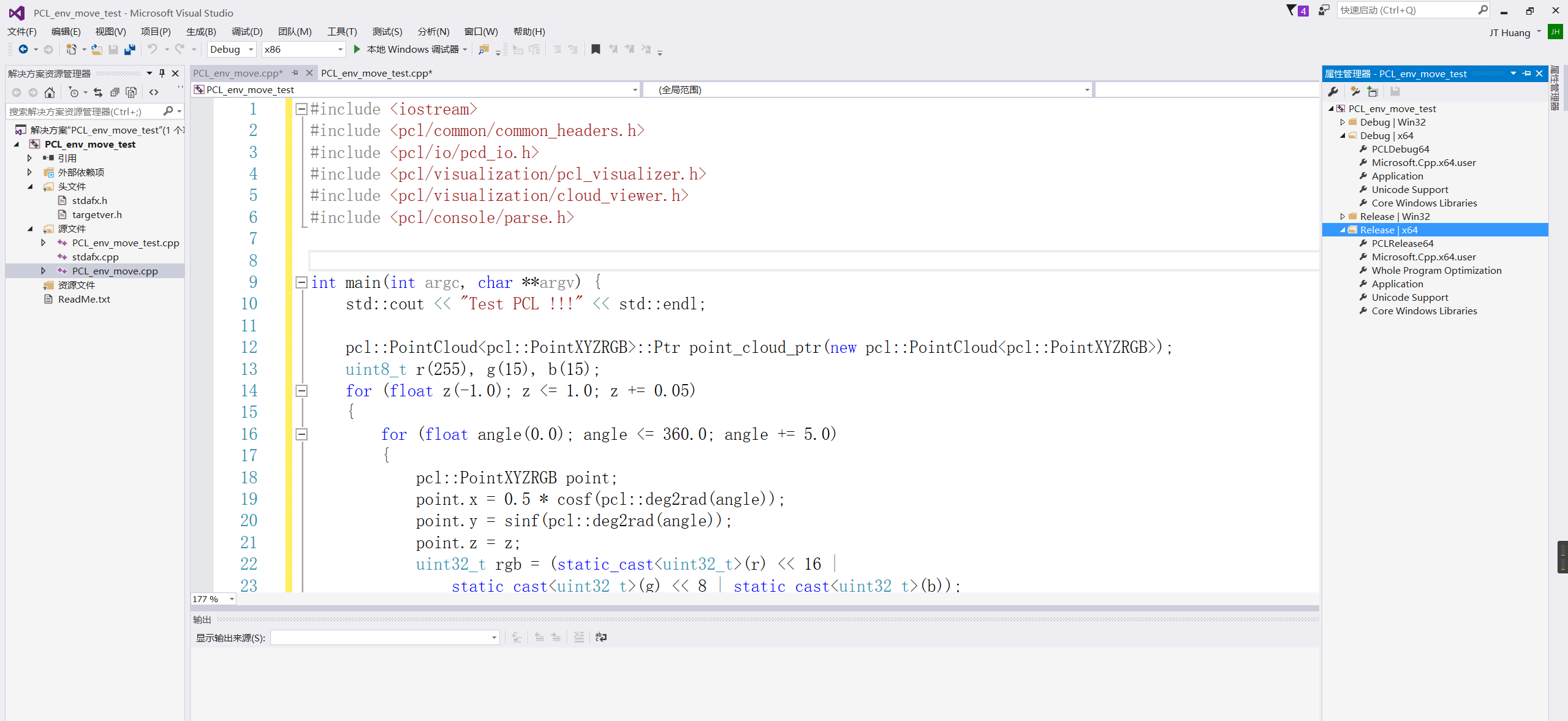Click the Home icon in Solution Explorer
1568x721 pixels.
point(50,92)
